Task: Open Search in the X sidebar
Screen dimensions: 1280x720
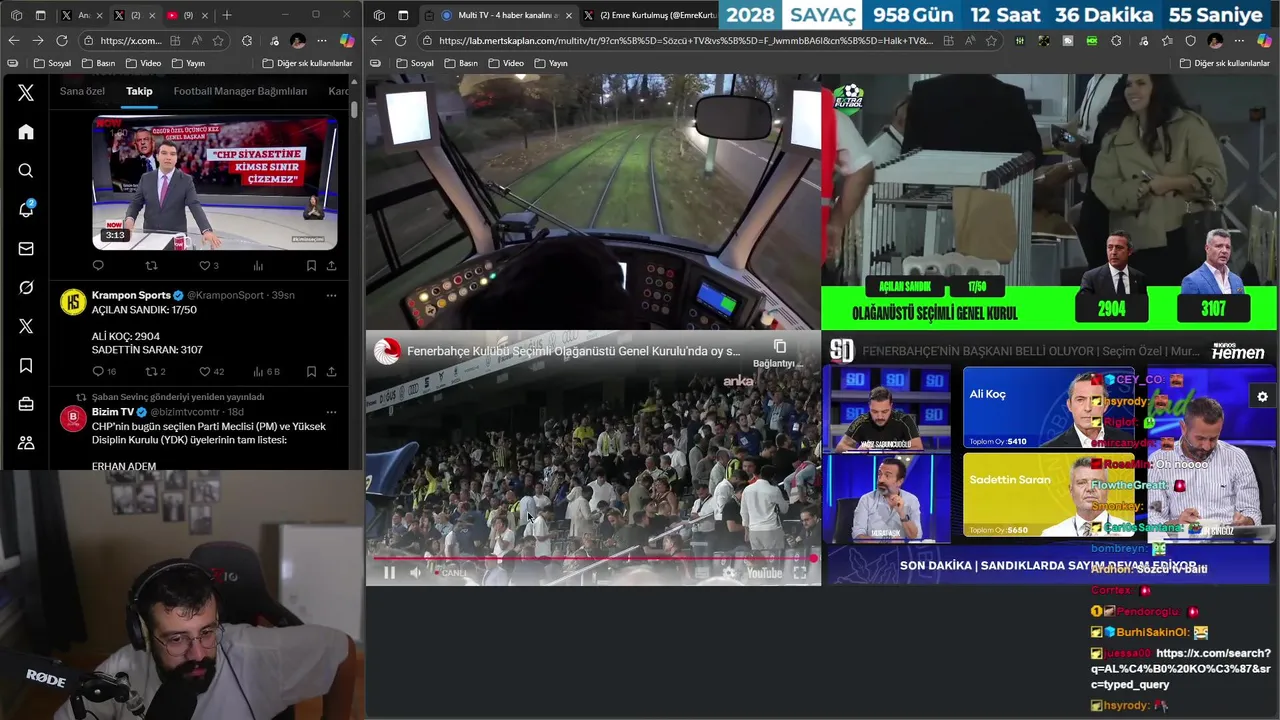Action: tap(26, 171)
